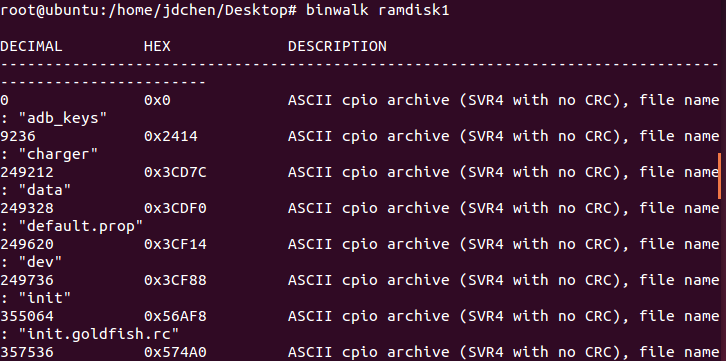
Task: Click the hex offset 0x574A0
Action: click(175, 353)
